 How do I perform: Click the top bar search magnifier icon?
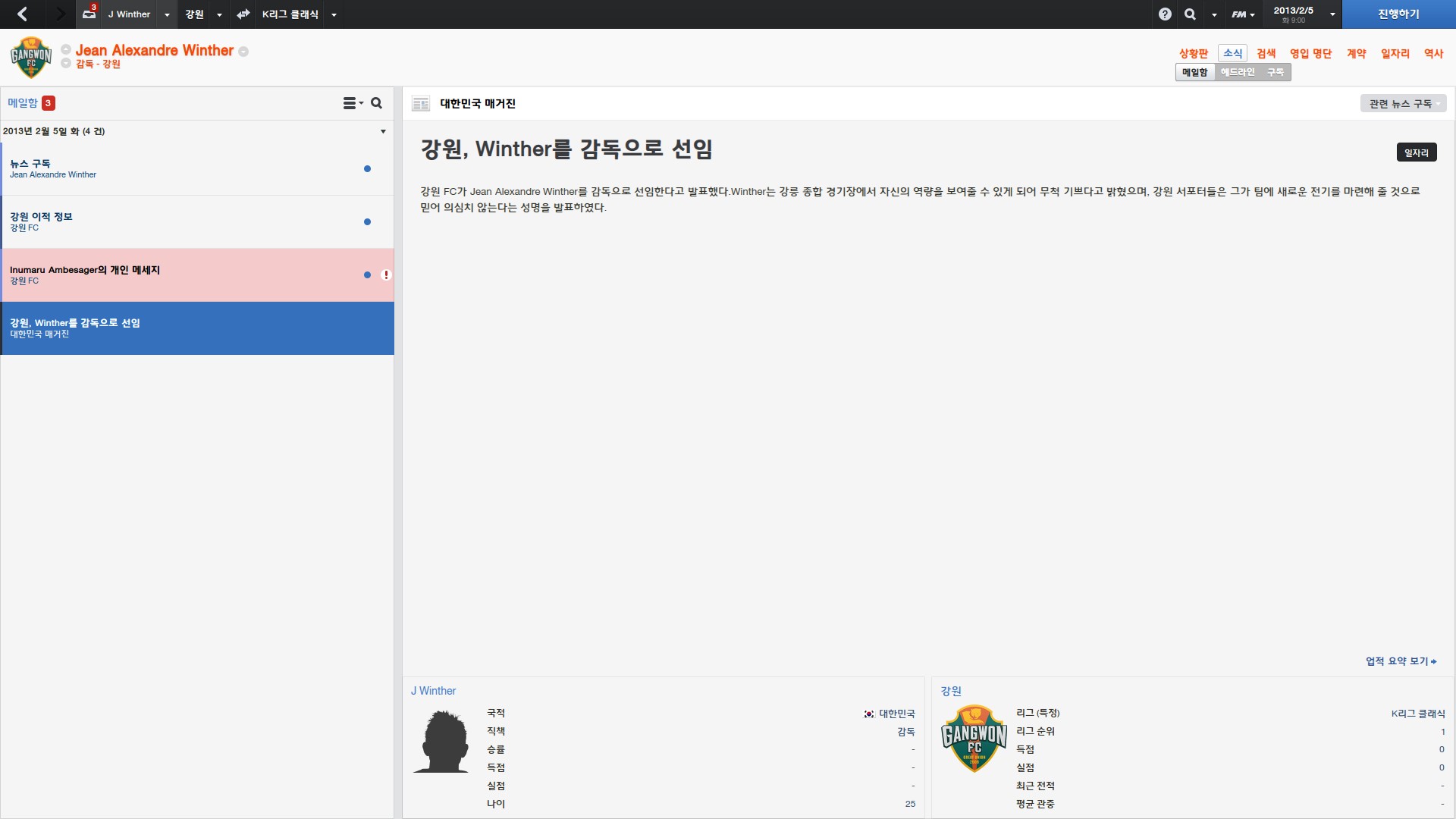point(1191,14)
